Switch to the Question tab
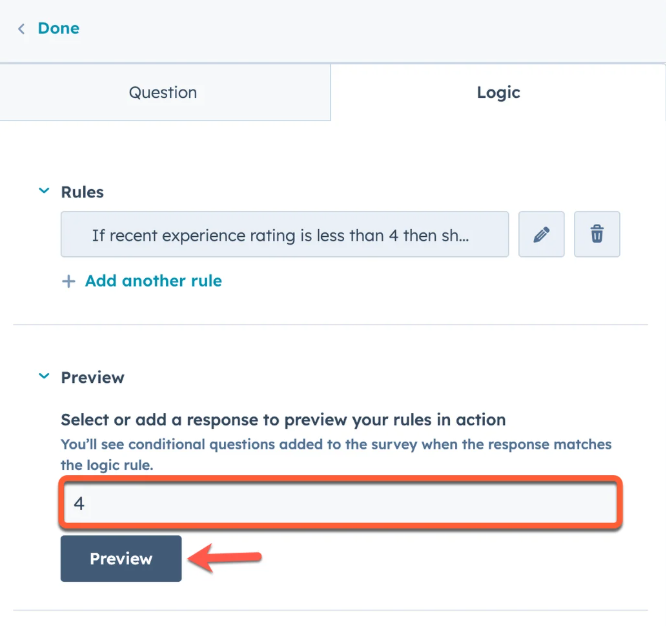The height and width of the screenshot is (626, 666). click(x=163, y=93)
